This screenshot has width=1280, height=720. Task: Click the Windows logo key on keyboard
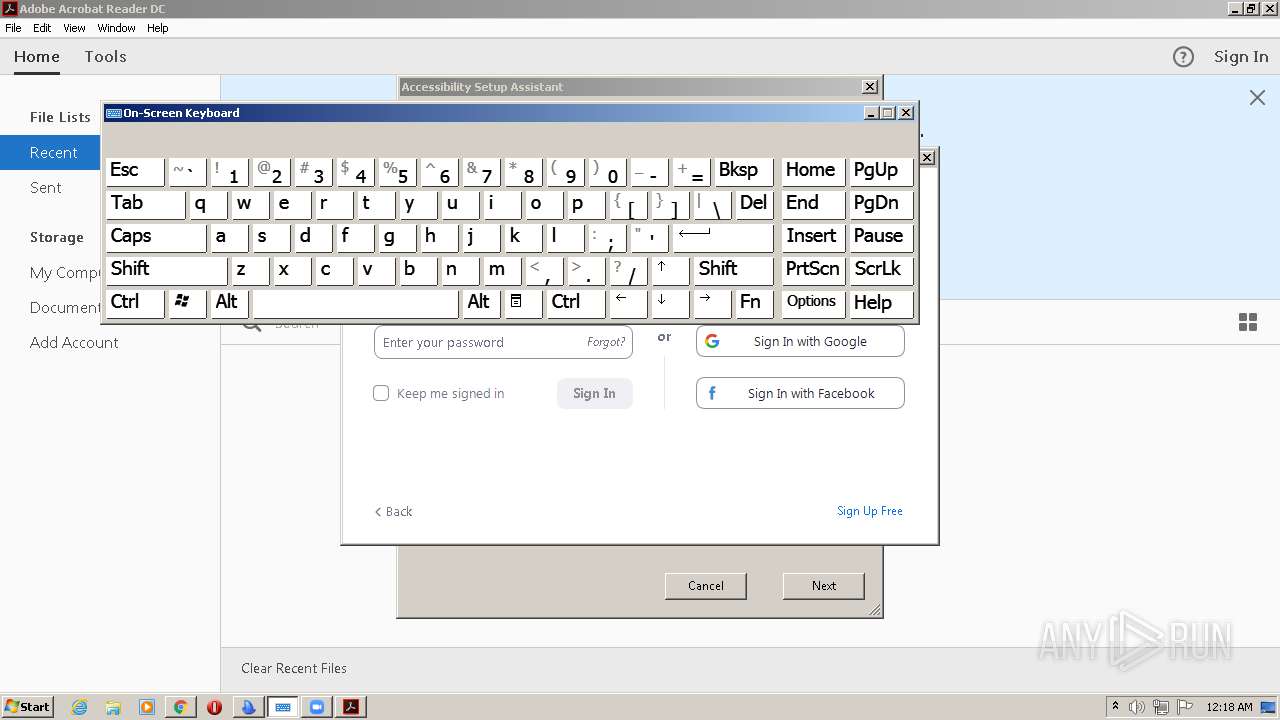pyautogui.click(x=187, y=302)
